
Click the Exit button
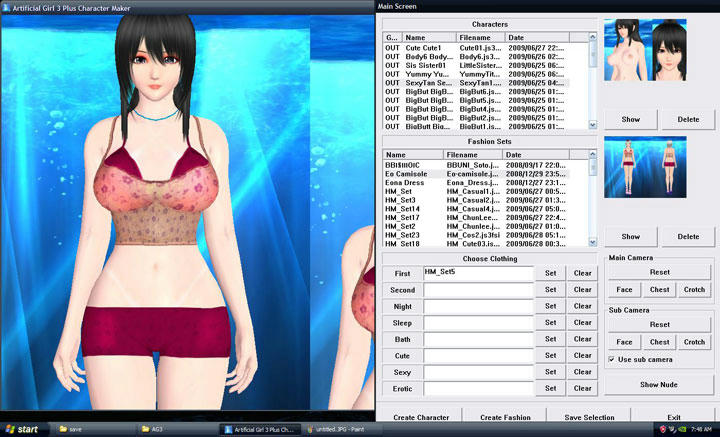pos(674,417)
